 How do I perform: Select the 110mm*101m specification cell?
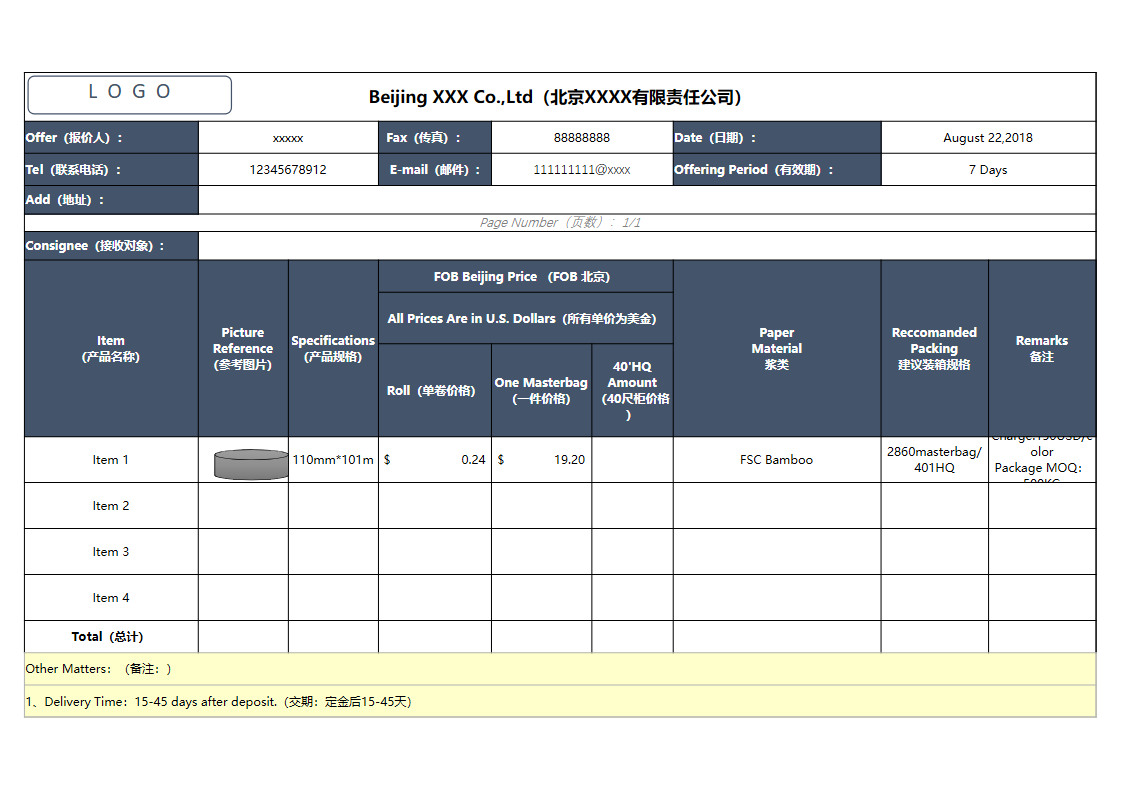[333, 460]
